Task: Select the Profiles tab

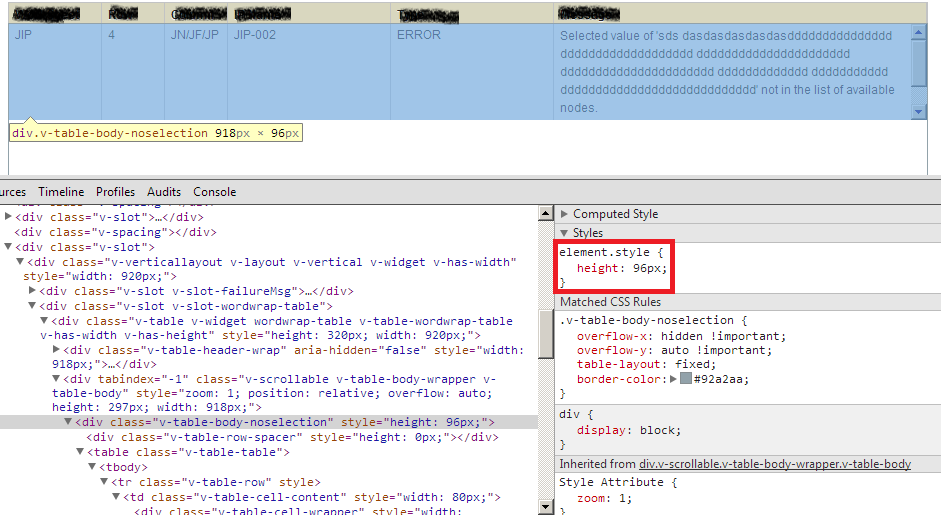Action: click(115, 192)
